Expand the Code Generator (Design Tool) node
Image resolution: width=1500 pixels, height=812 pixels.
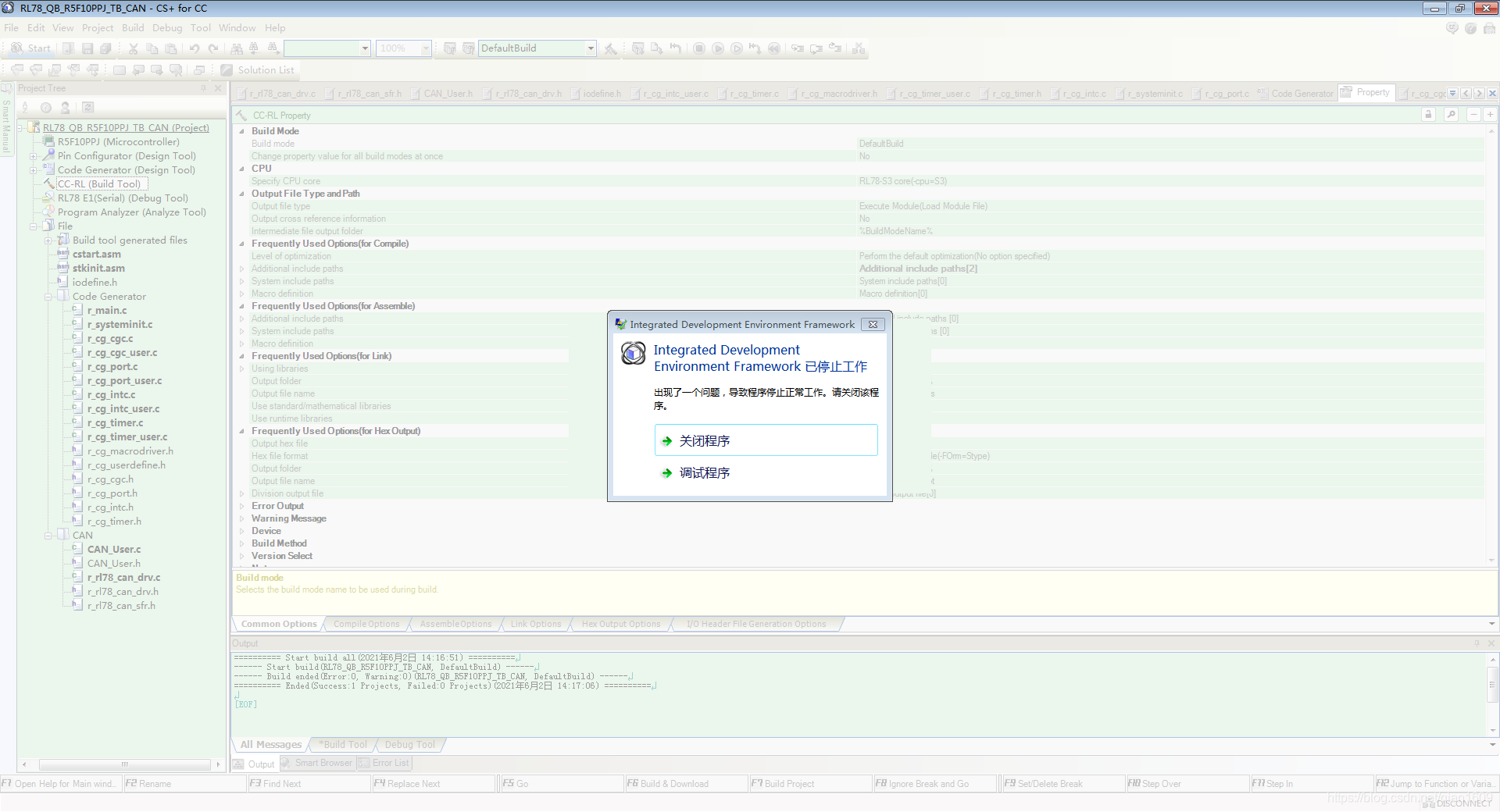coord(34,170)
